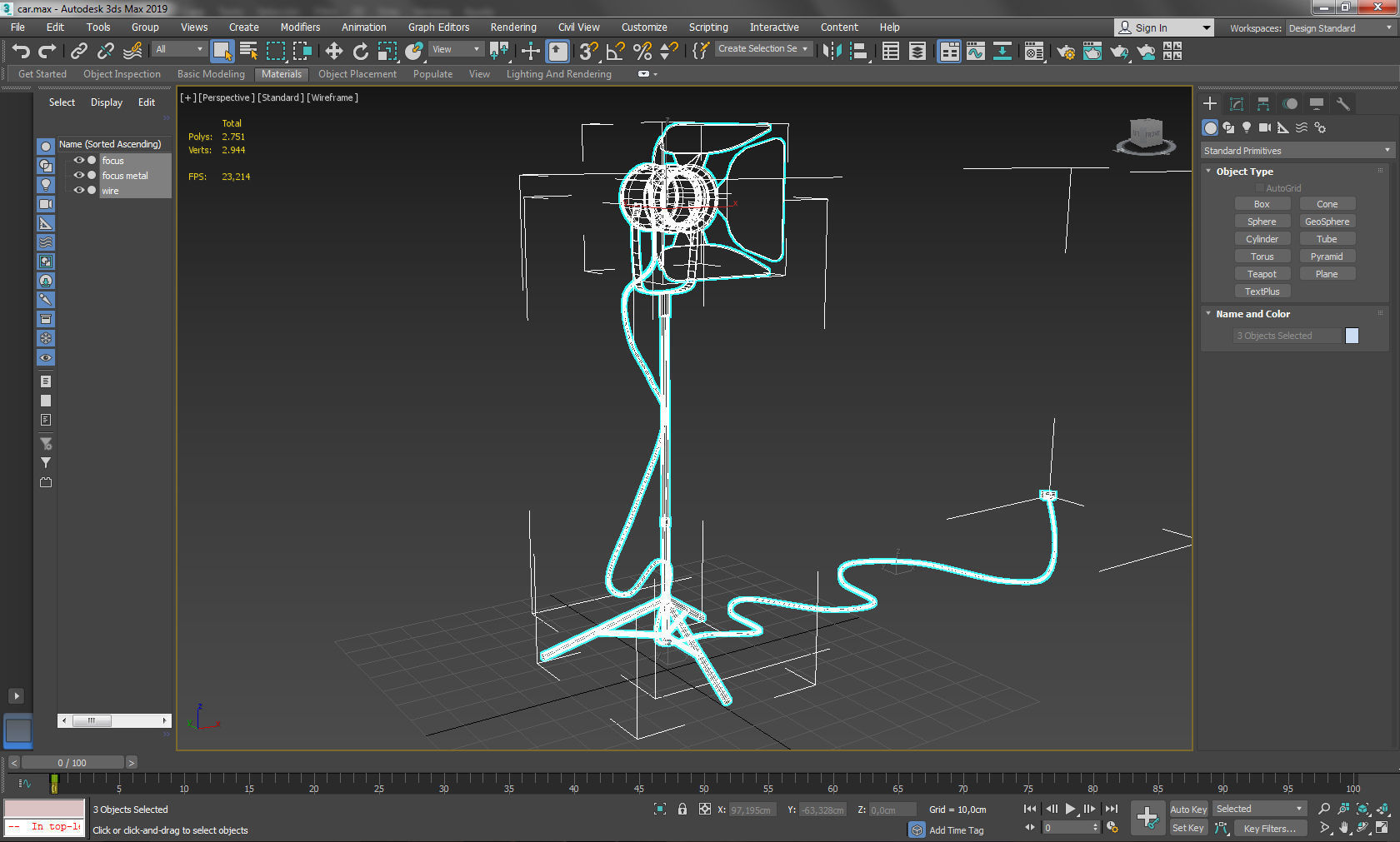Select the Select and Link tool
Viewport: 1400px width, 842px height.
point(78,52)
